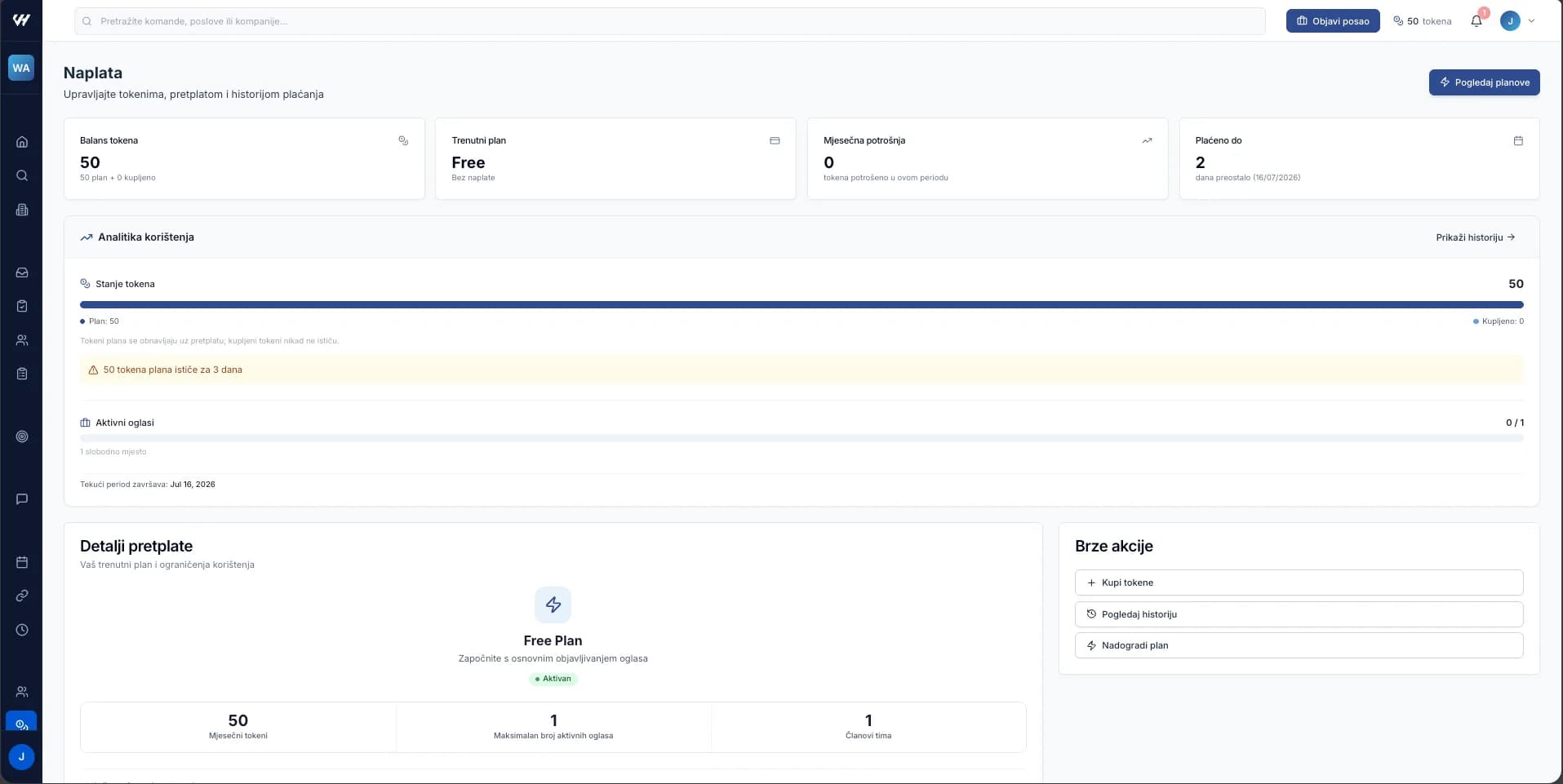This screenshot has height=784, width=1563.
Task: Click the text "1 slobodno mjesto"
Action: click(113, 452)
